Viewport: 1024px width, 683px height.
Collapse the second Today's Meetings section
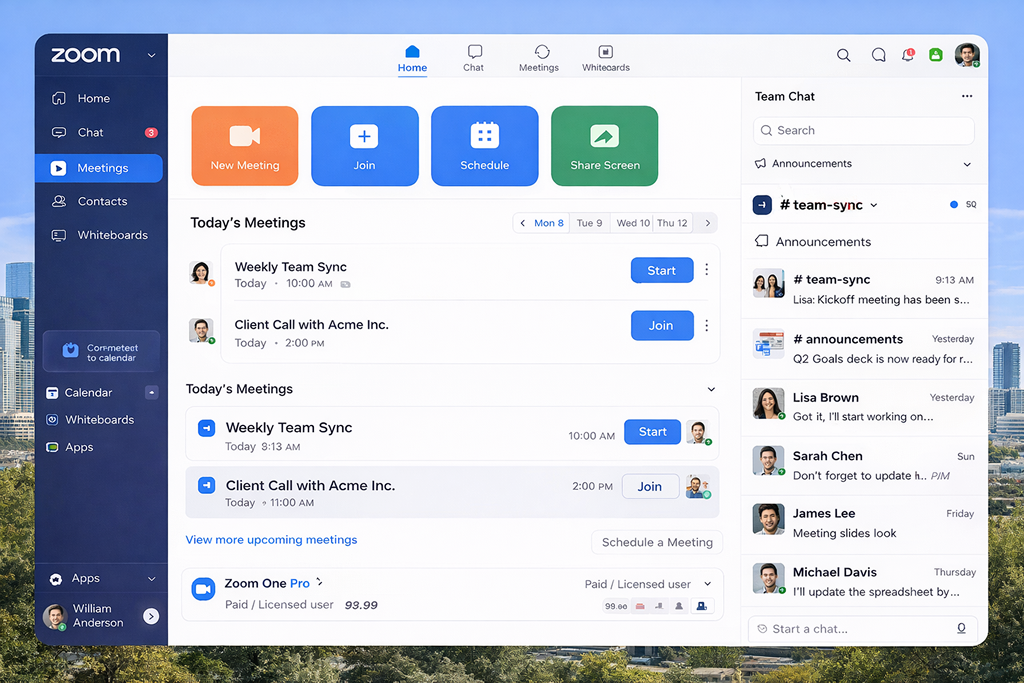point(711,389)
